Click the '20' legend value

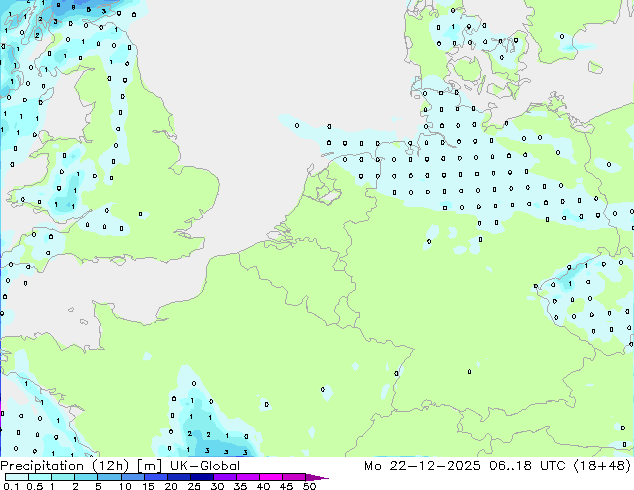(x=171, y=486)
